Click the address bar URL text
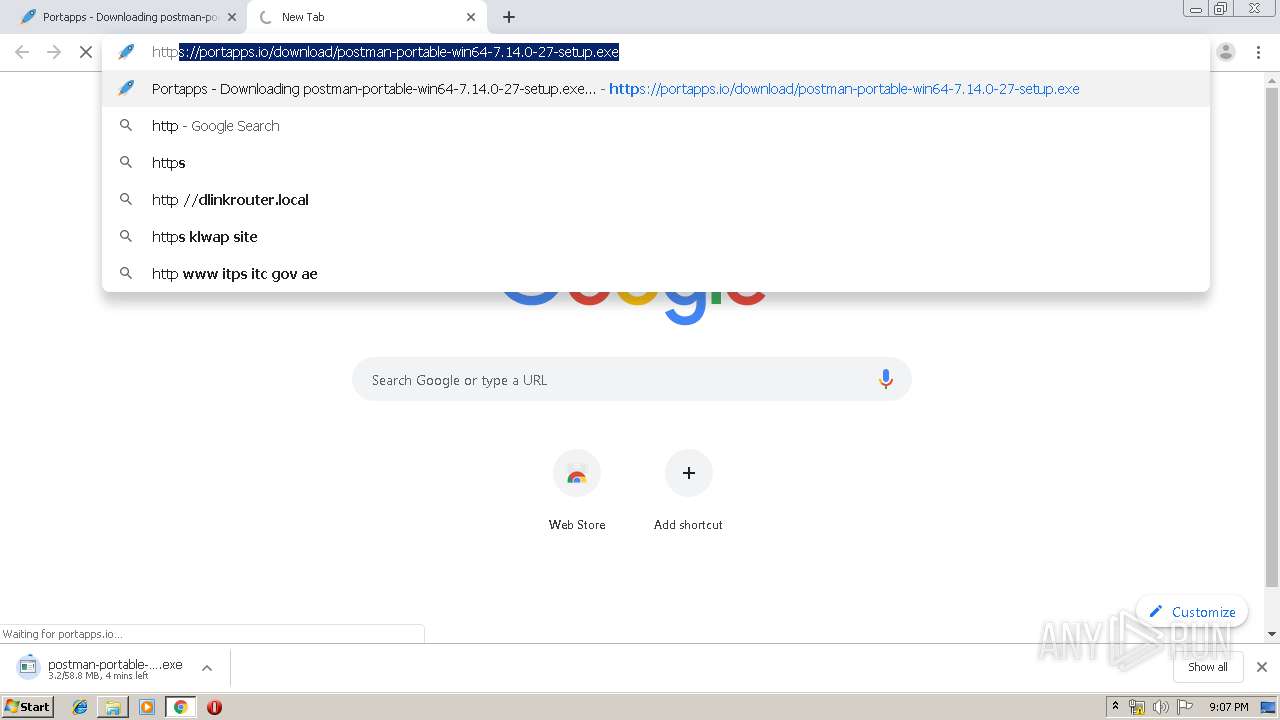This screenshot has width=1280, height=720. [x=385, y=52]
